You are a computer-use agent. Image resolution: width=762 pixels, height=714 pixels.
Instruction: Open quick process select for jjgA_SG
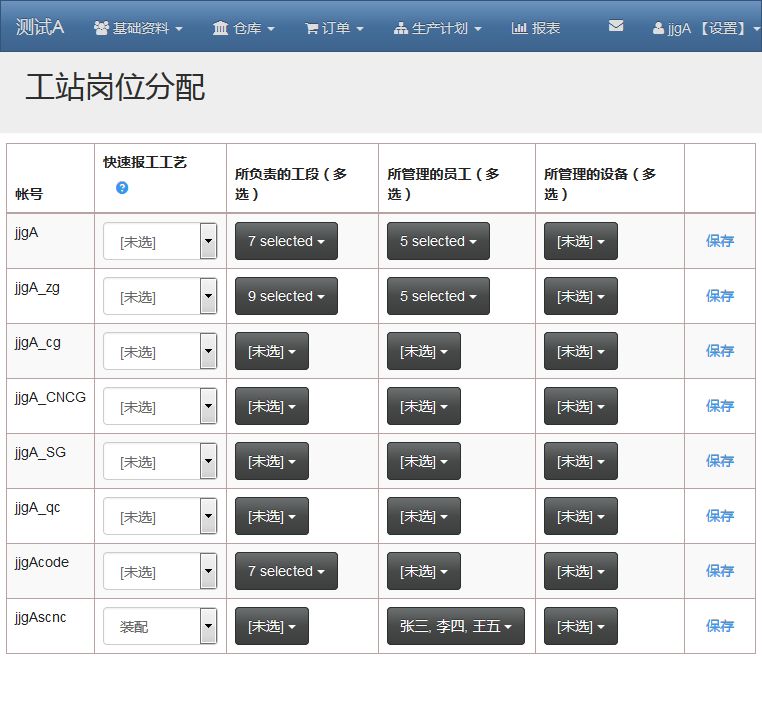tap(160, 461)
